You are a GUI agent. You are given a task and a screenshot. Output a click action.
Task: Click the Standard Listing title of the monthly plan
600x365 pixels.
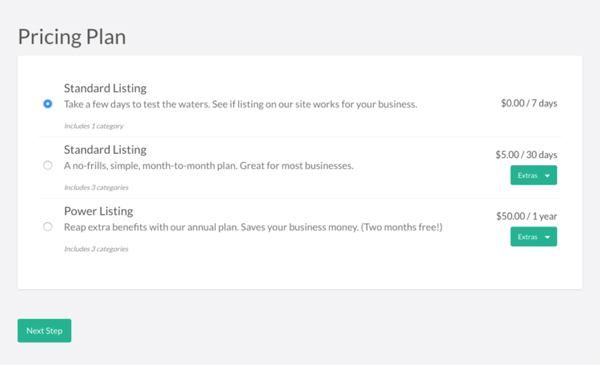click(x=105, y=150)
